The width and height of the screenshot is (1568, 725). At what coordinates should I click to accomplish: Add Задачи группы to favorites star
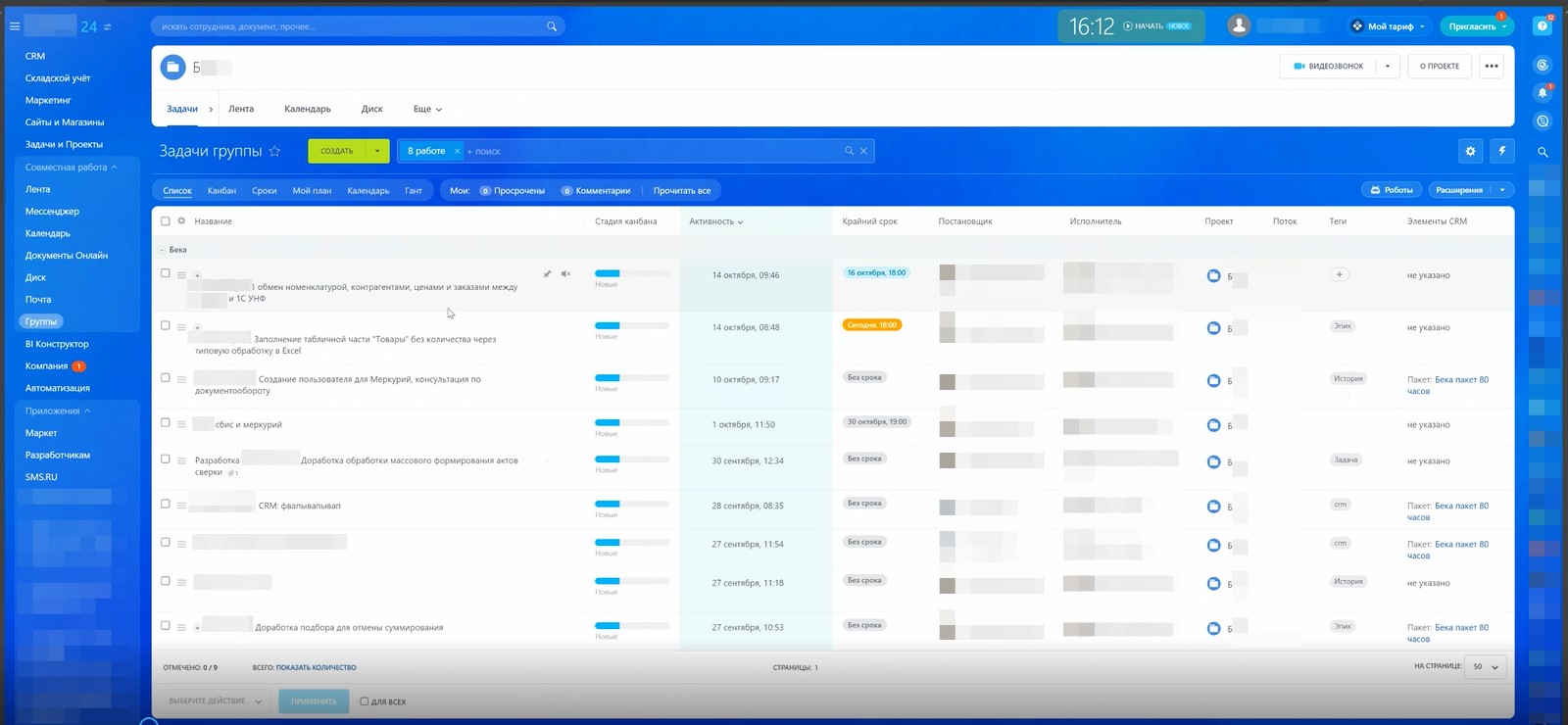pos(274,152)
